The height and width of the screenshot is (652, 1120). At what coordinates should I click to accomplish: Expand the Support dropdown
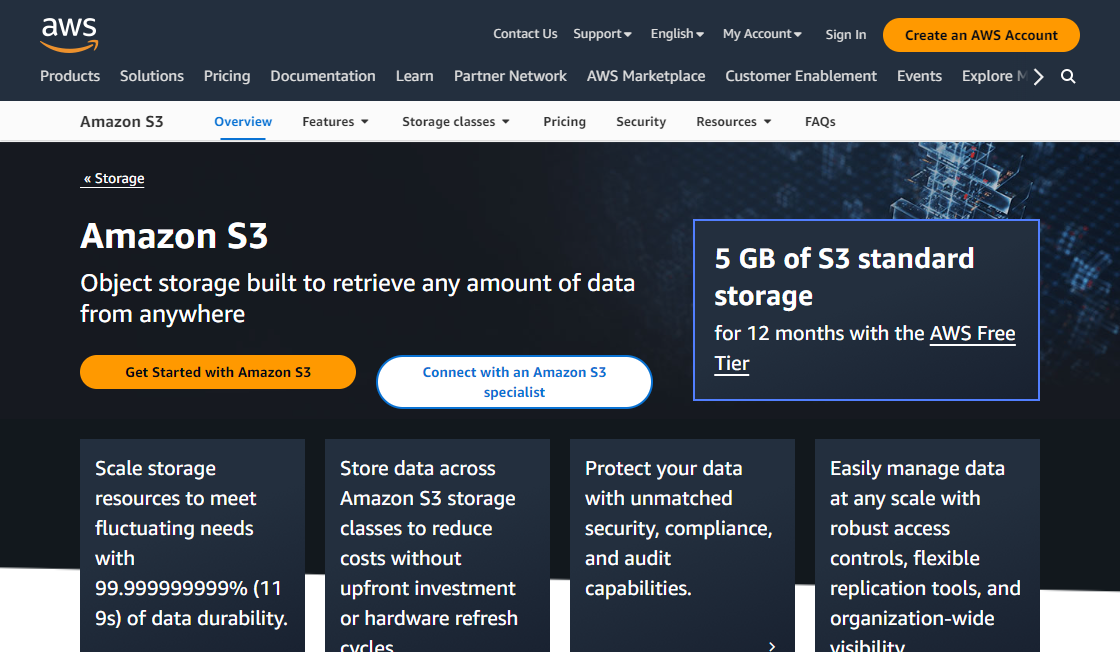coord(602,33)
